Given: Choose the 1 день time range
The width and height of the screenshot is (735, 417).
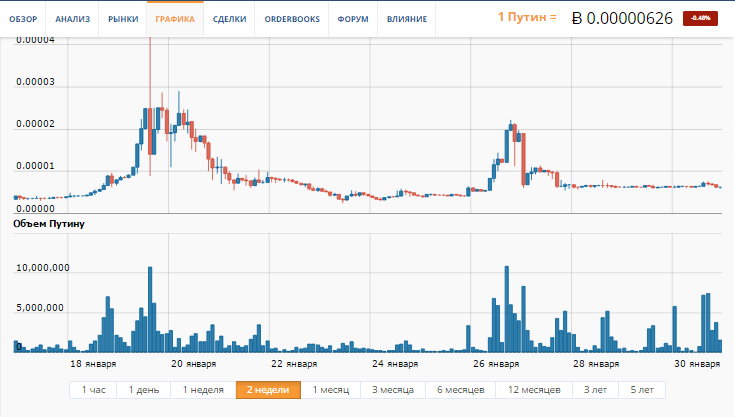Looking at the screenshot, I should pos(143,390).
